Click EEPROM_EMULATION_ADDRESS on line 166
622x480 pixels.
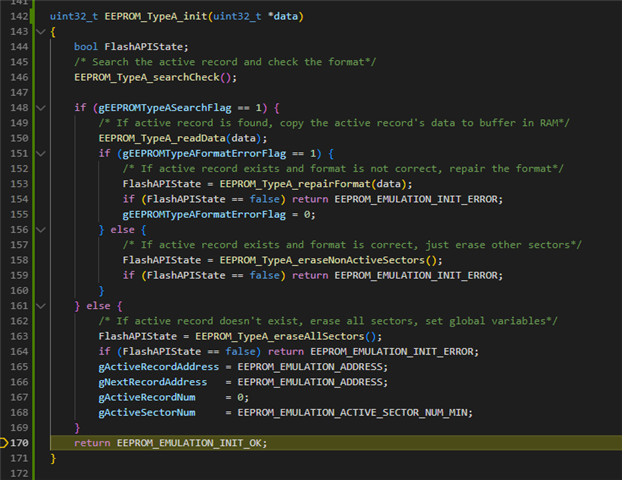pos(310,382)
